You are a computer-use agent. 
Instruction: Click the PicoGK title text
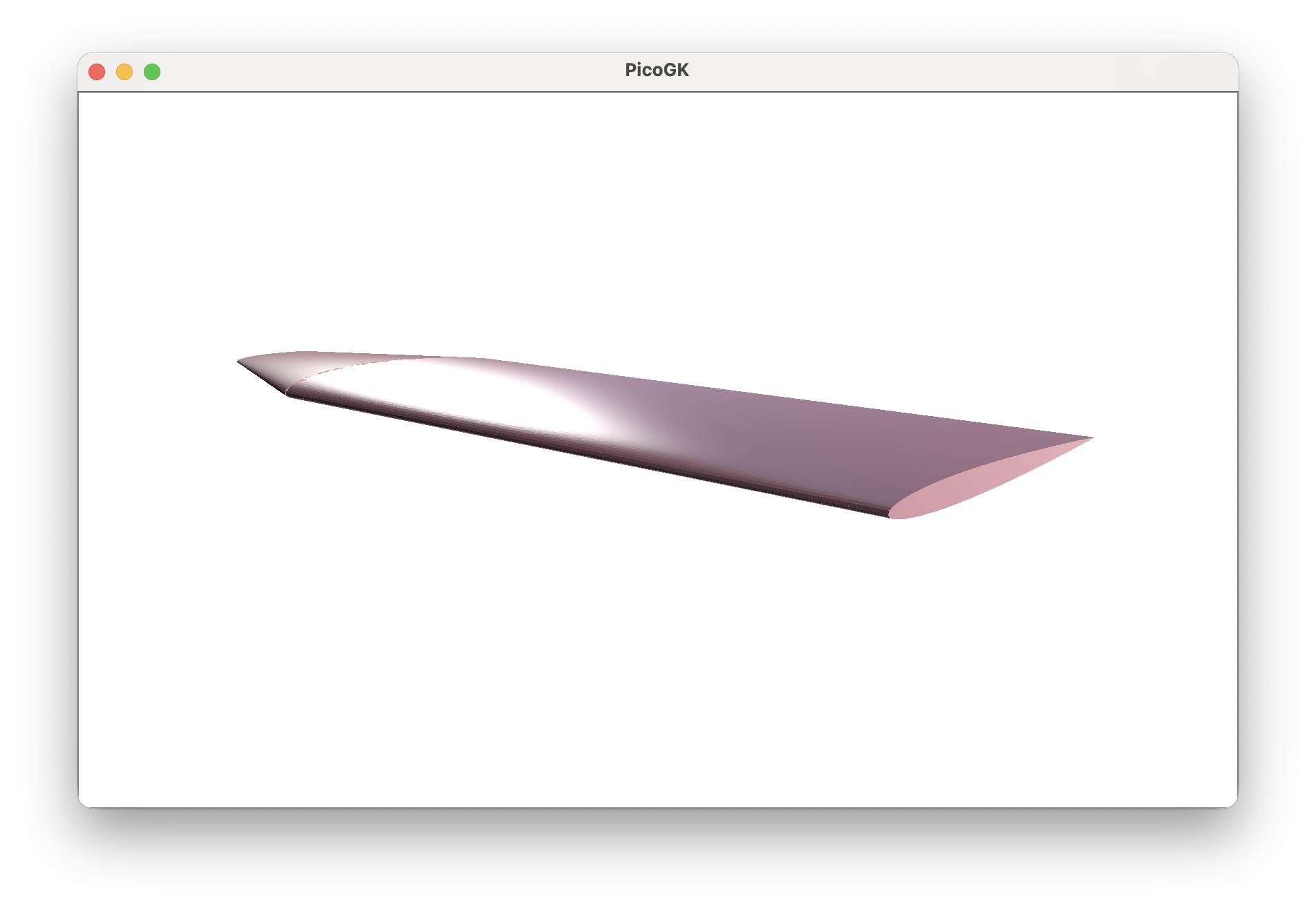pos(657,71)
